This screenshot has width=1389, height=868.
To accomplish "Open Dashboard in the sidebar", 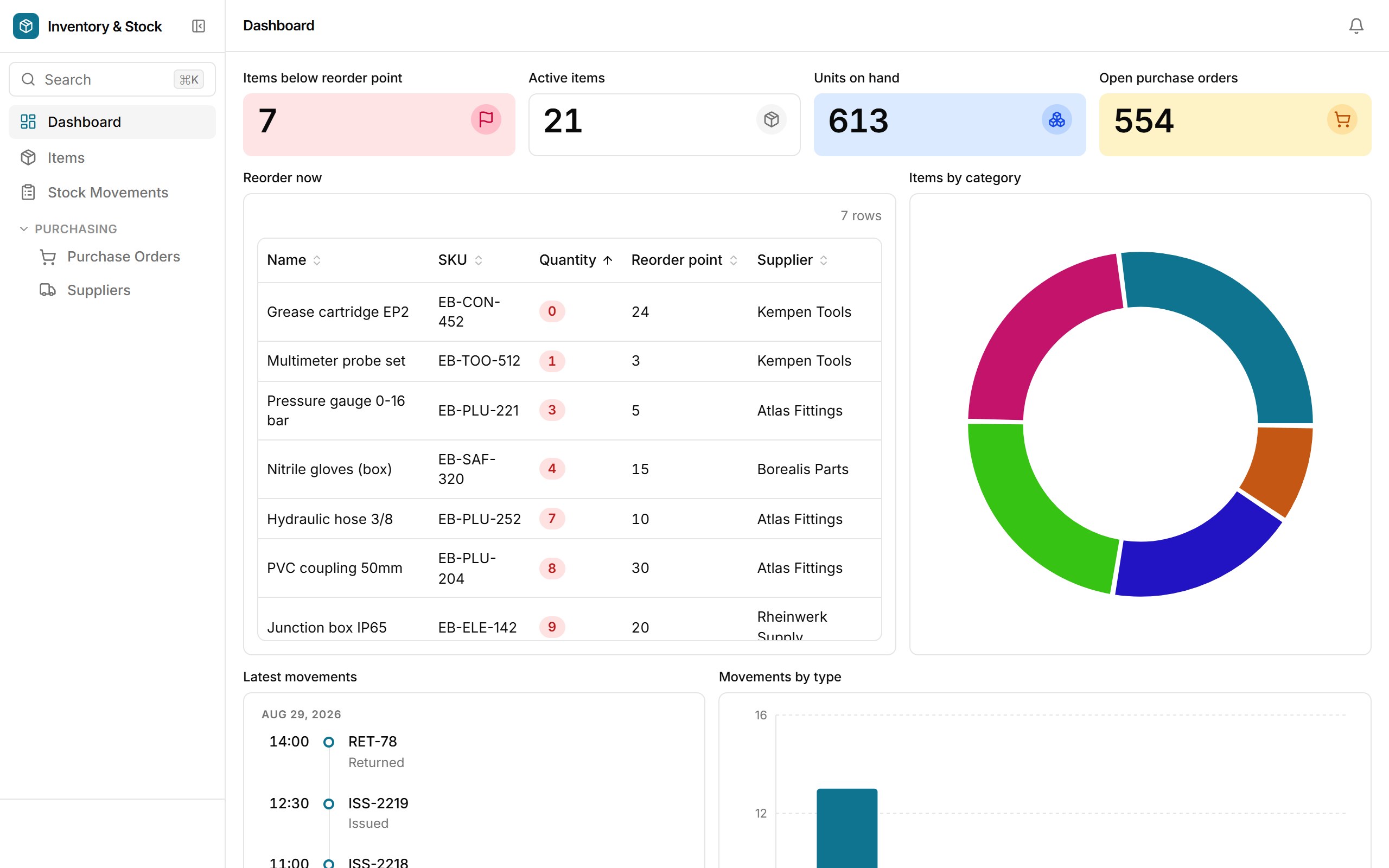I will point(112,122).
